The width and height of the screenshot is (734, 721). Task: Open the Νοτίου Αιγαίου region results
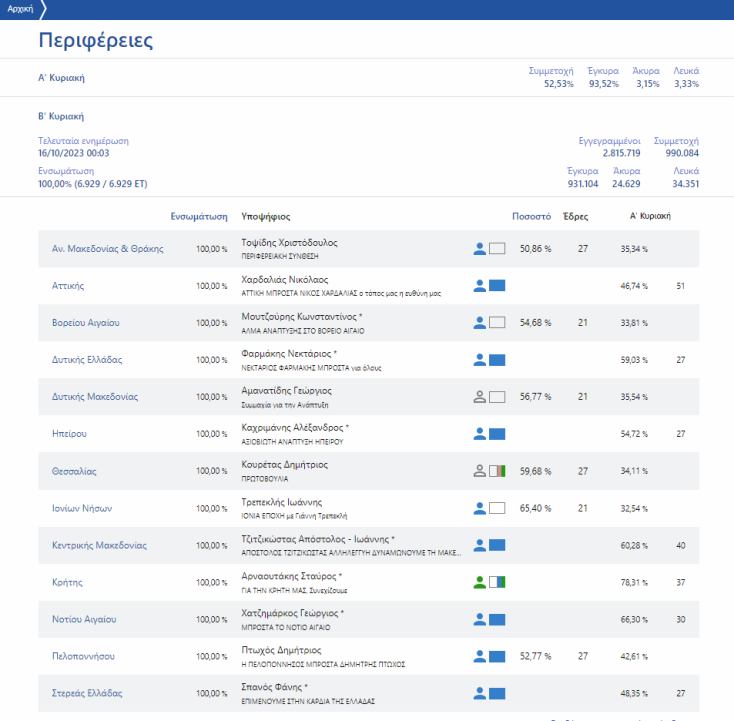pos(85,619)
